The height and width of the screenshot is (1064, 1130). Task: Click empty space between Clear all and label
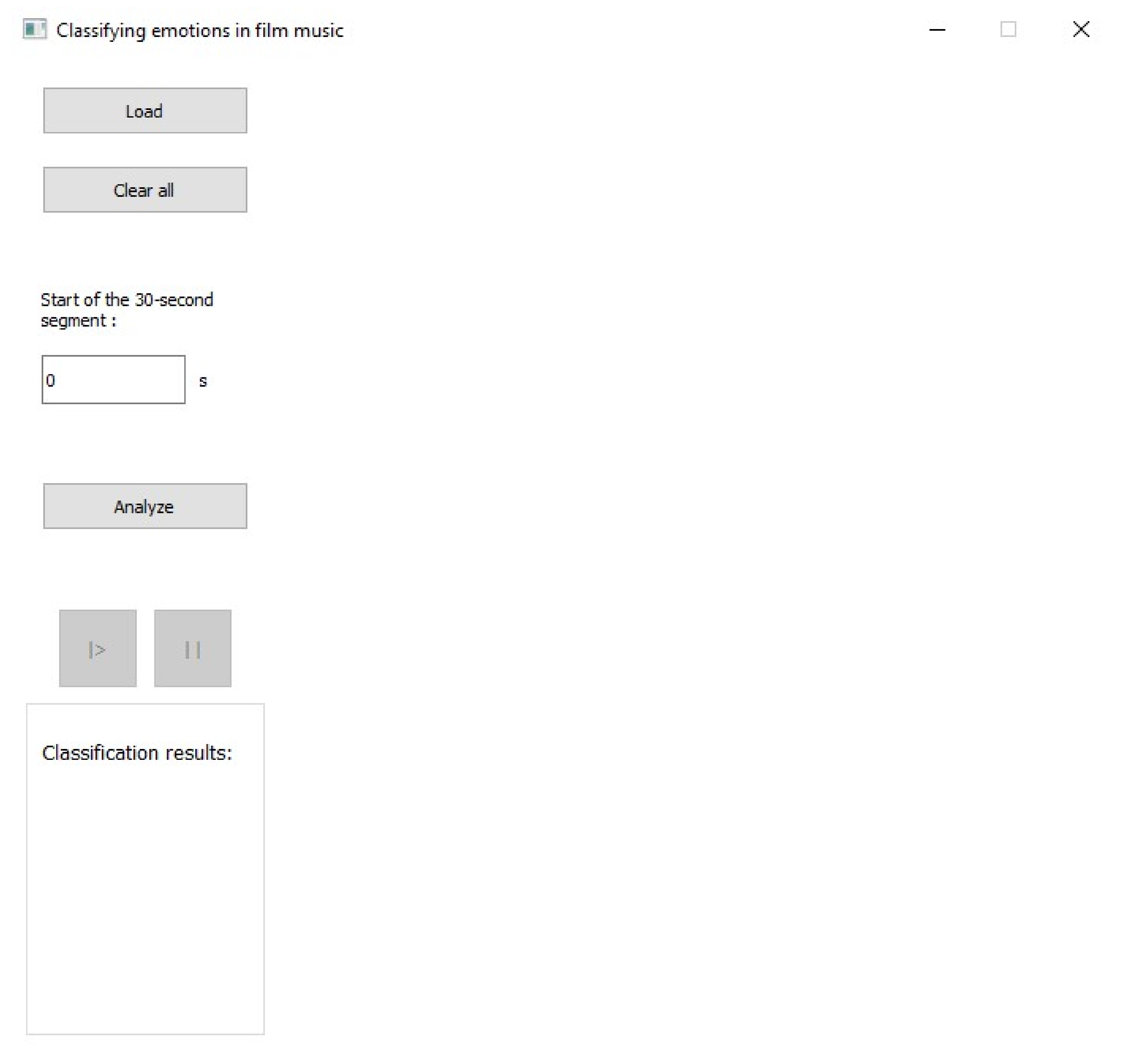tap(145, 250)
